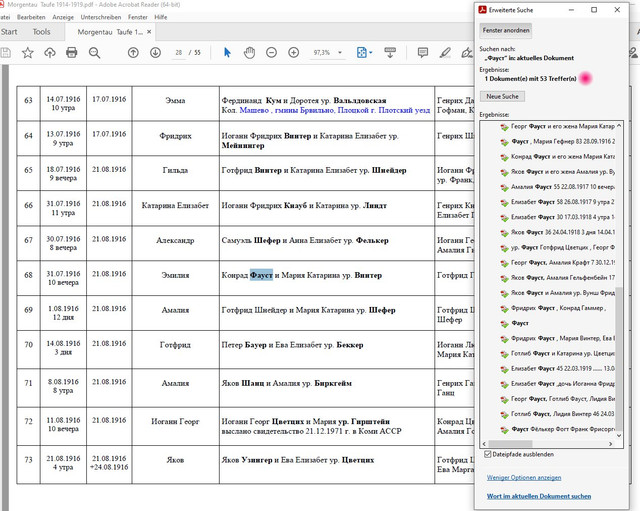The image size is (640, 511).
Task: Click the page number input field
Action: click(179, 53)
